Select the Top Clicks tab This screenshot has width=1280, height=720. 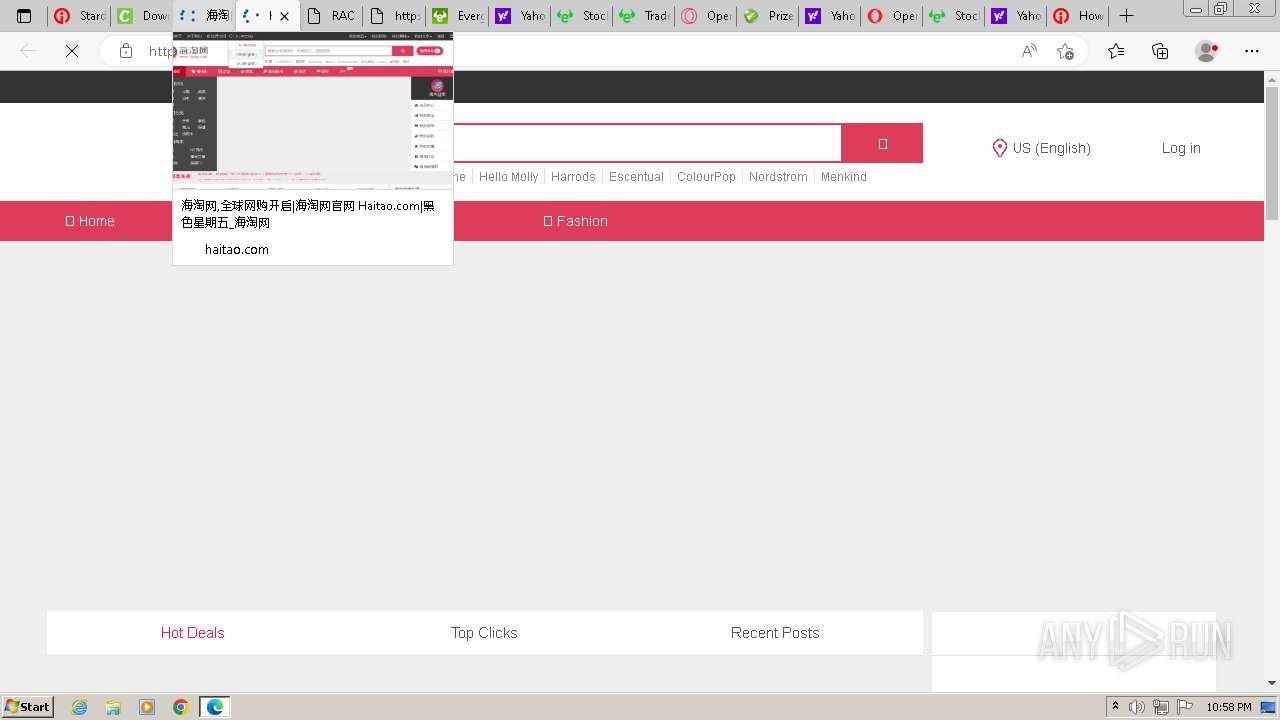pyautogui.click(x=484, y=633)
